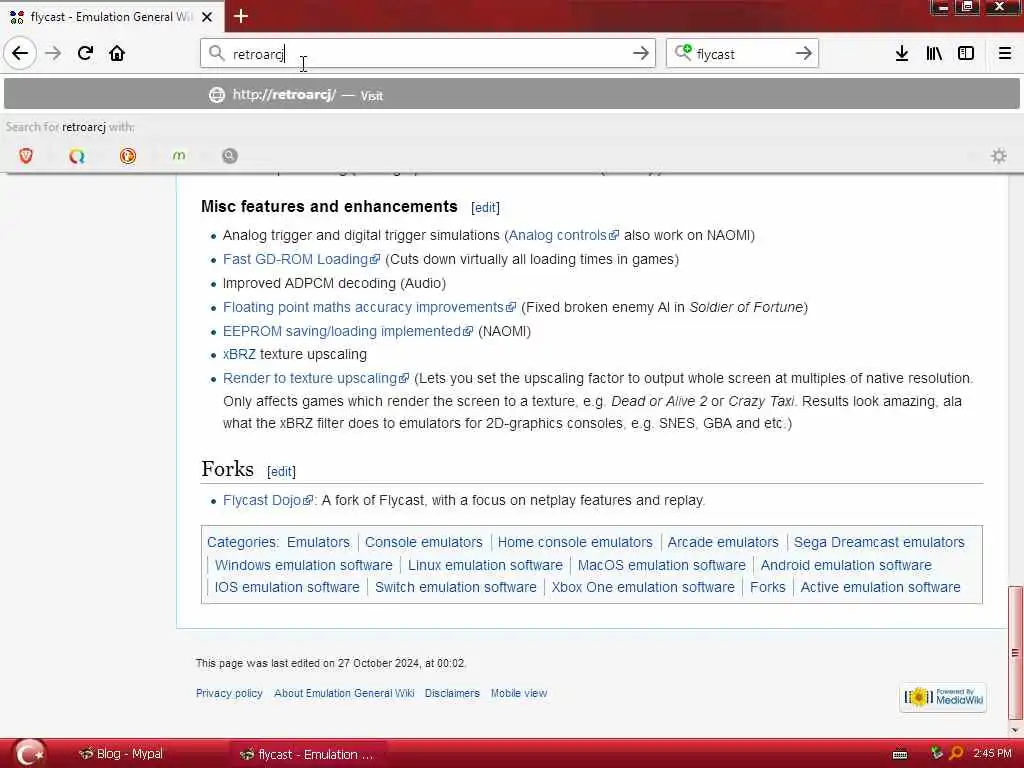
Task: Click into the address bar text field
Action: pos(428,54)
